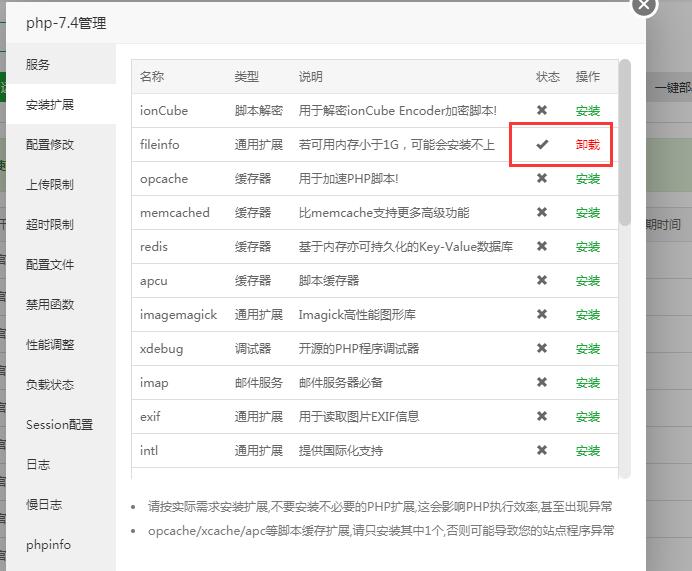Open the 慢日志 tab

click(61, 504)
